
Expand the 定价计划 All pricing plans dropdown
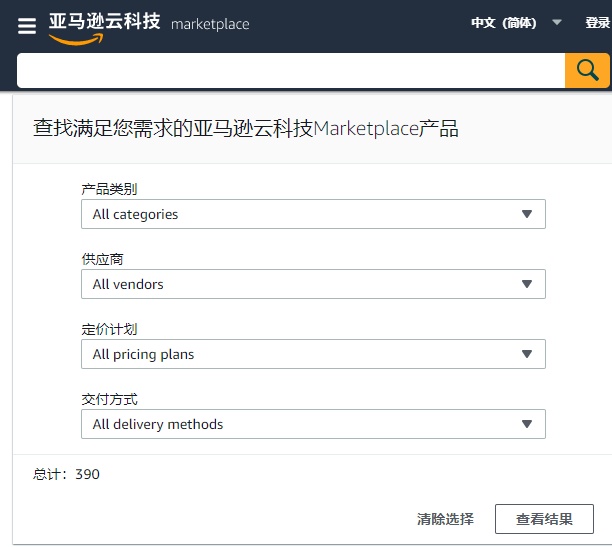point(313,354)
